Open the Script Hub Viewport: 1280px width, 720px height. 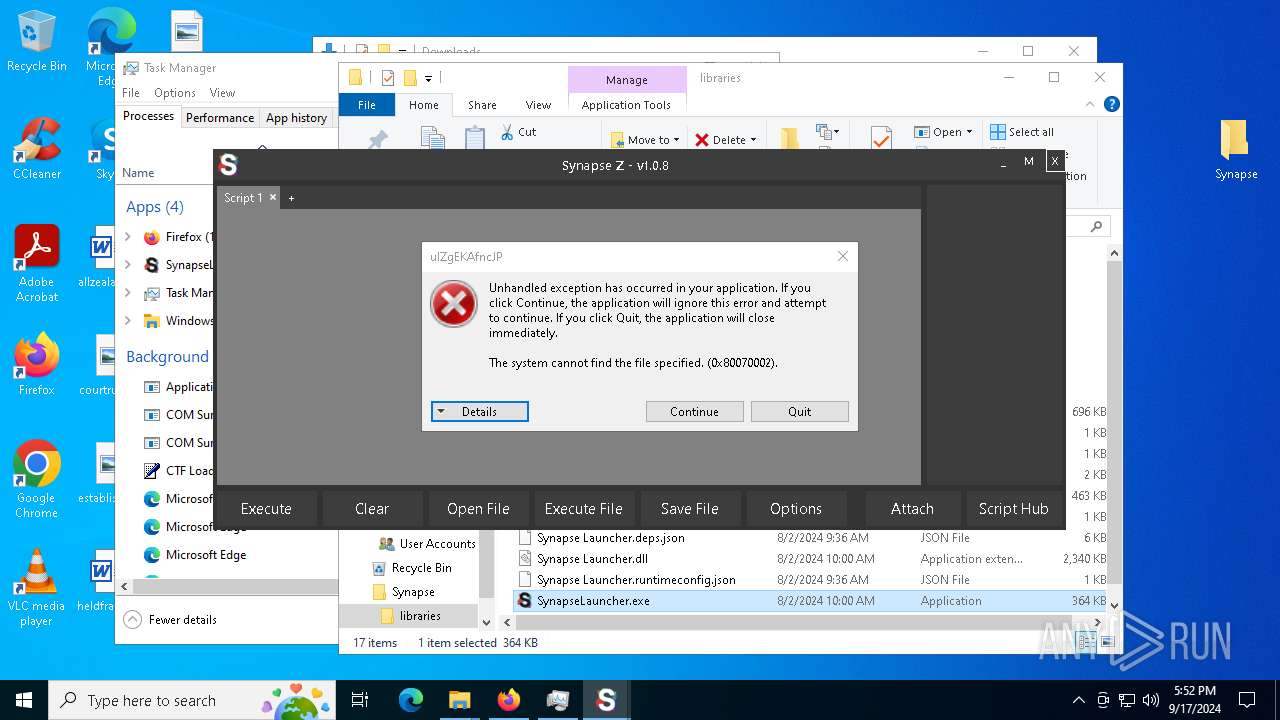pos(1013,509)
